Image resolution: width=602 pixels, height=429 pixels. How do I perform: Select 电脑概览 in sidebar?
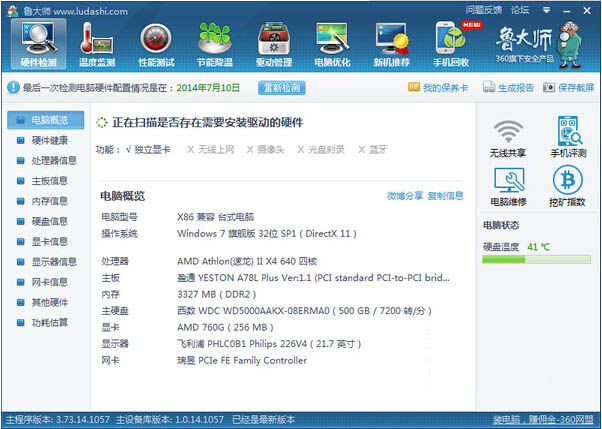[x=46, y=120]
